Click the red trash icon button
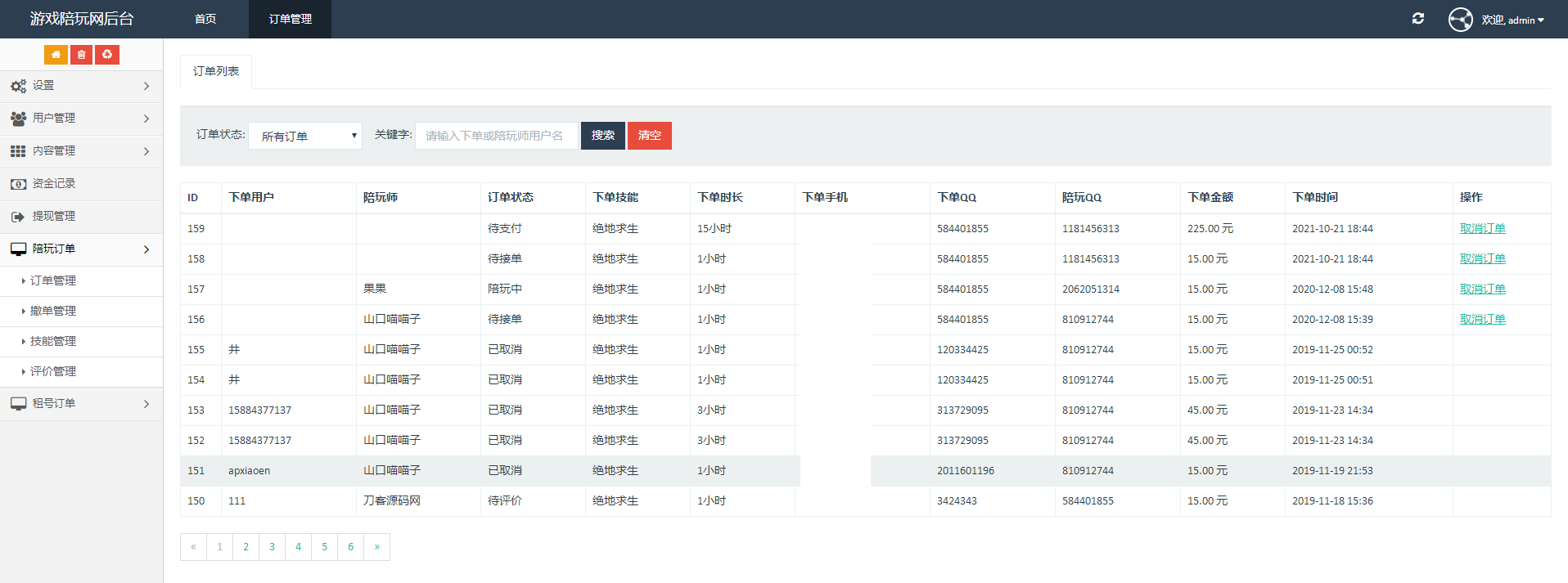 click(x=81, y=55)
